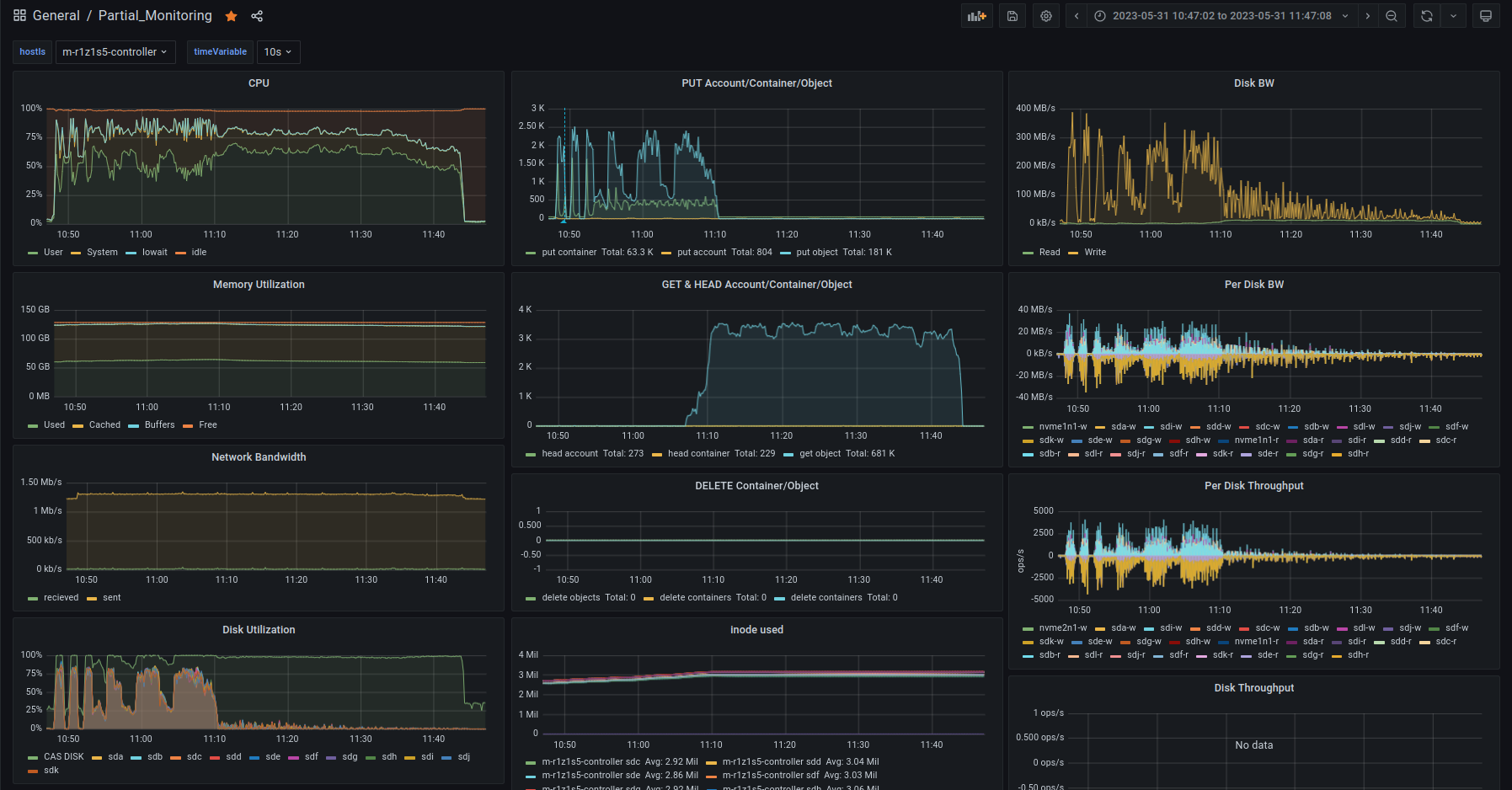Image resolution: width=1512 pixels, height=790 pixels.
Task: Shift time range backward with left arrow
Action: pos(1077,16)
